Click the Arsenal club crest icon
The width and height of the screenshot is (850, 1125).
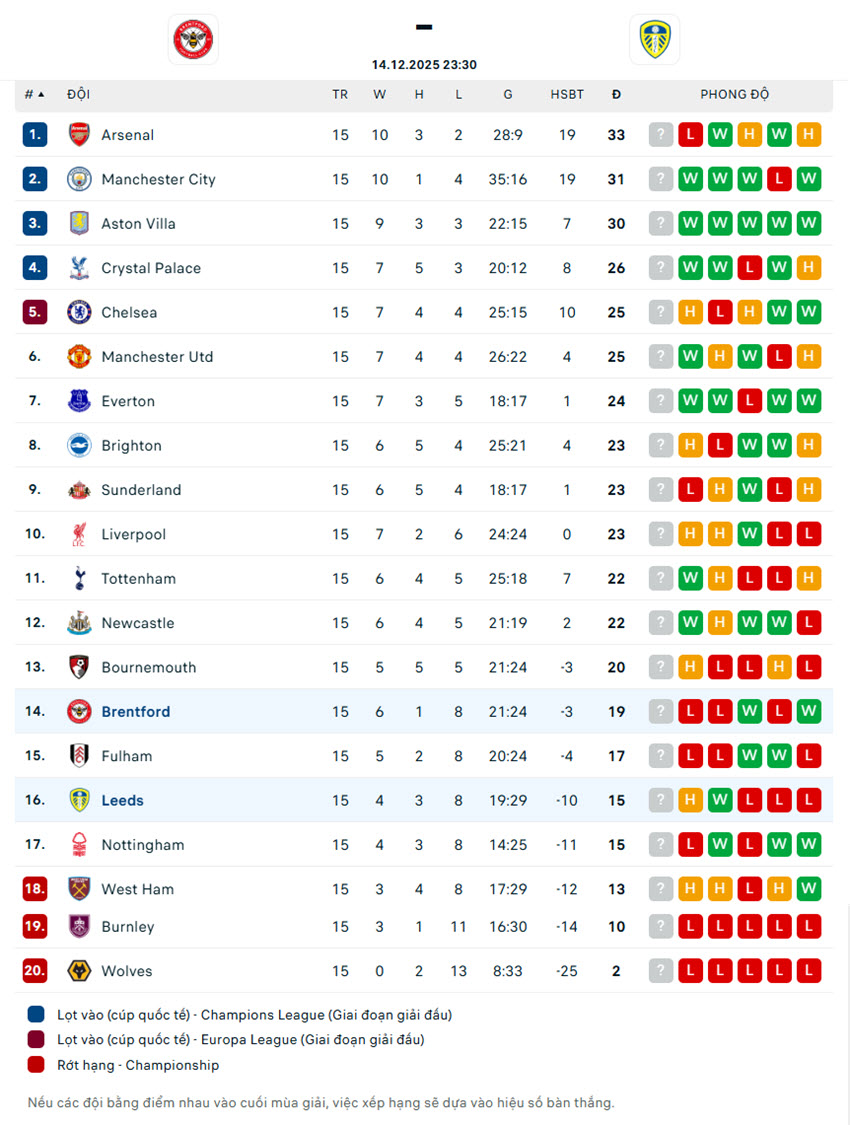point(79,135)
